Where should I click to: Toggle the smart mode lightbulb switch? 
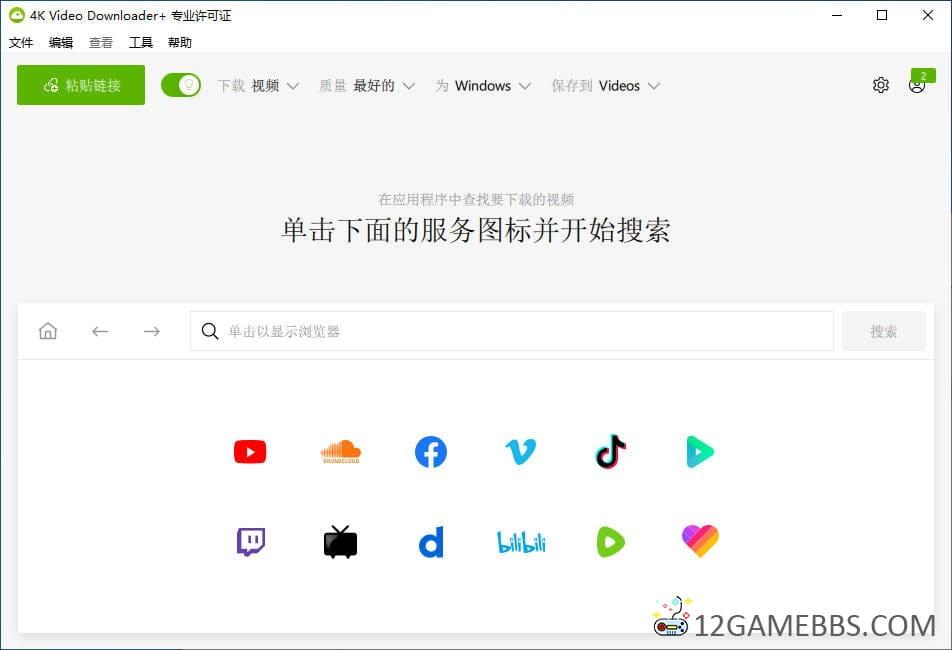click(x=181, y=85)
